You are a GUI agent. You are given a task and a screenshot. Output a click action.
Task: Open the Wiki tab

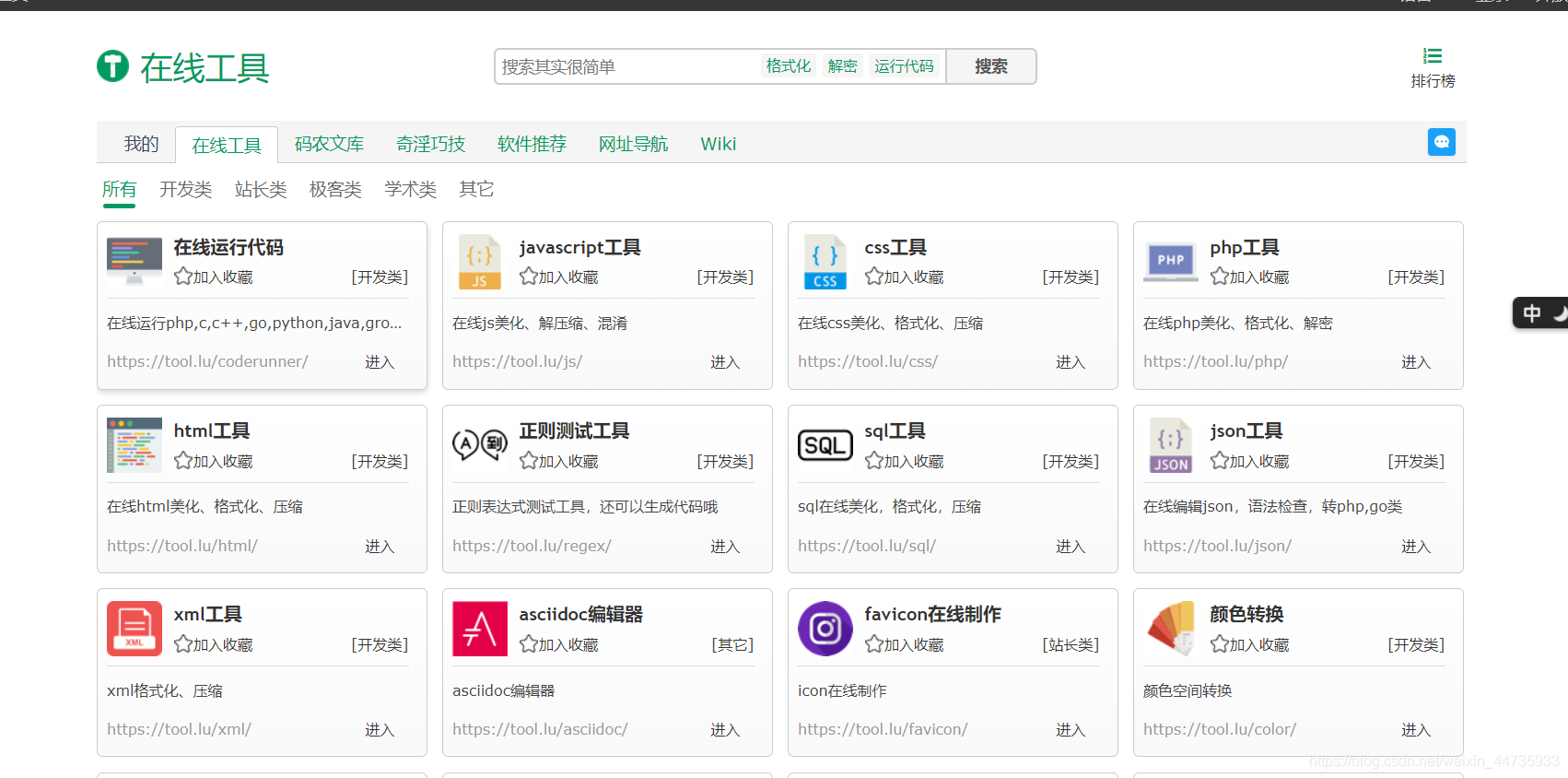(x=718, y=144)
